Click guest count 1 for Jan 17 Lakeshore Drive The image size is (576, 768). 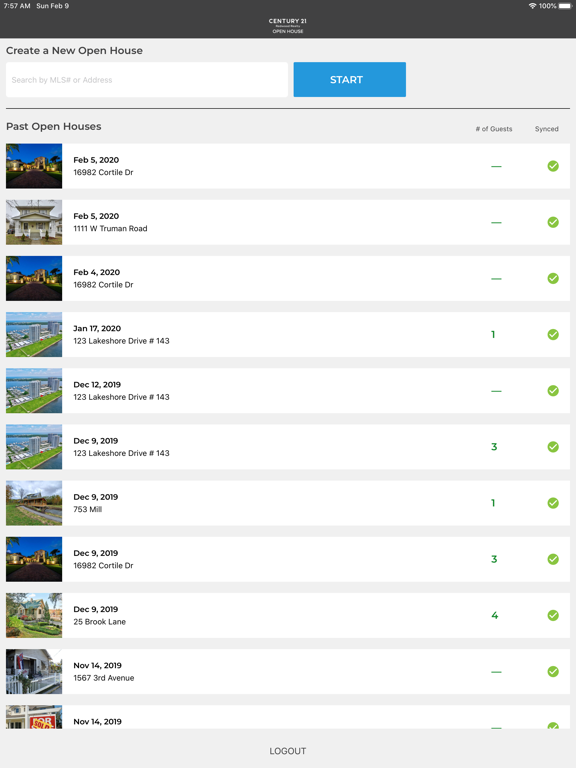point(493,335)
